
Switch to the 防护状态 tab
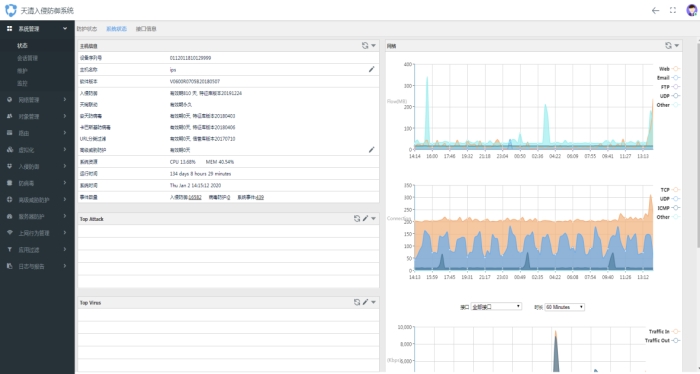(x=87, y=29)
